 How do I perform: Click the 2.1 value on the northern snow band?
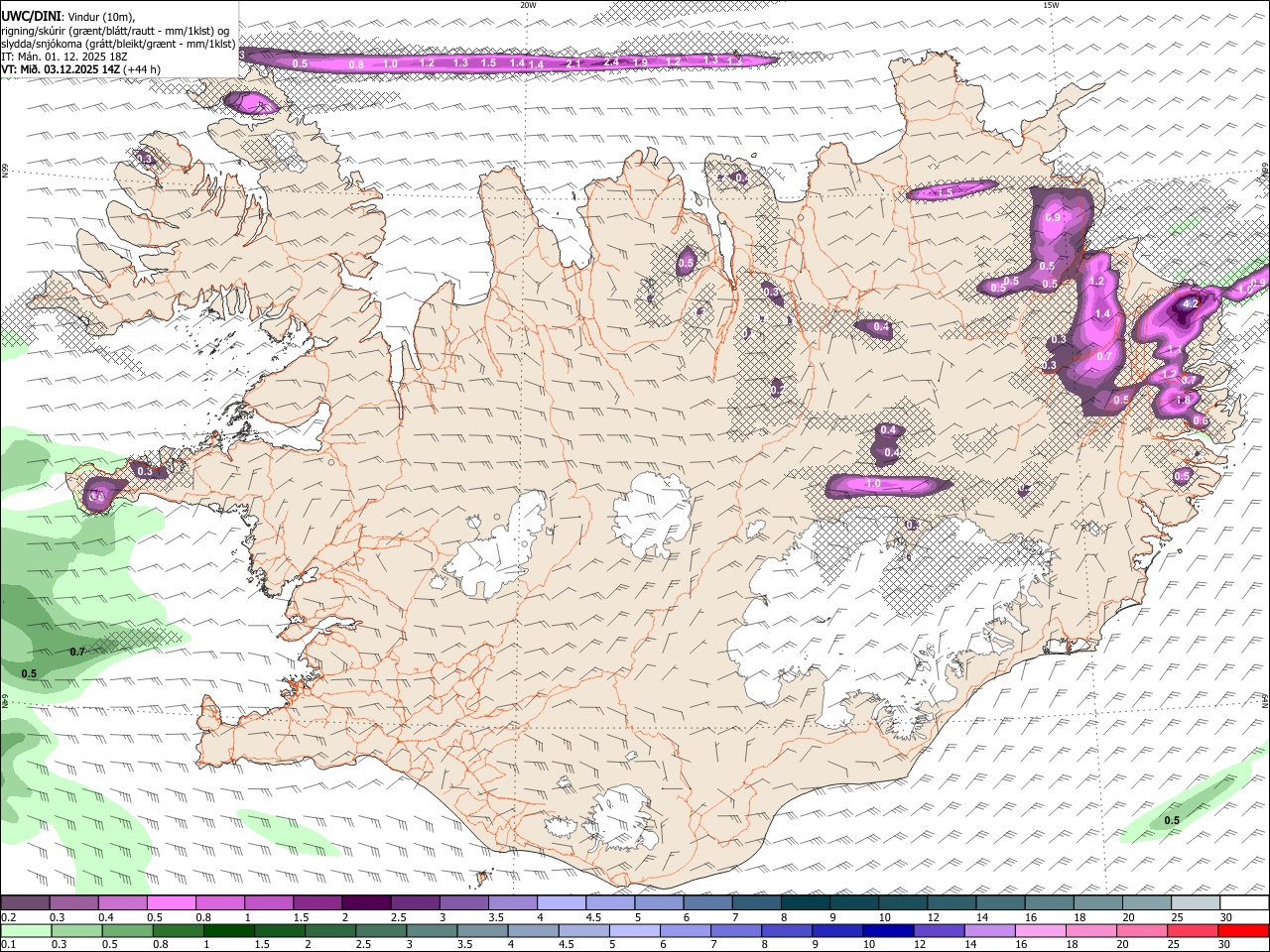573,62
